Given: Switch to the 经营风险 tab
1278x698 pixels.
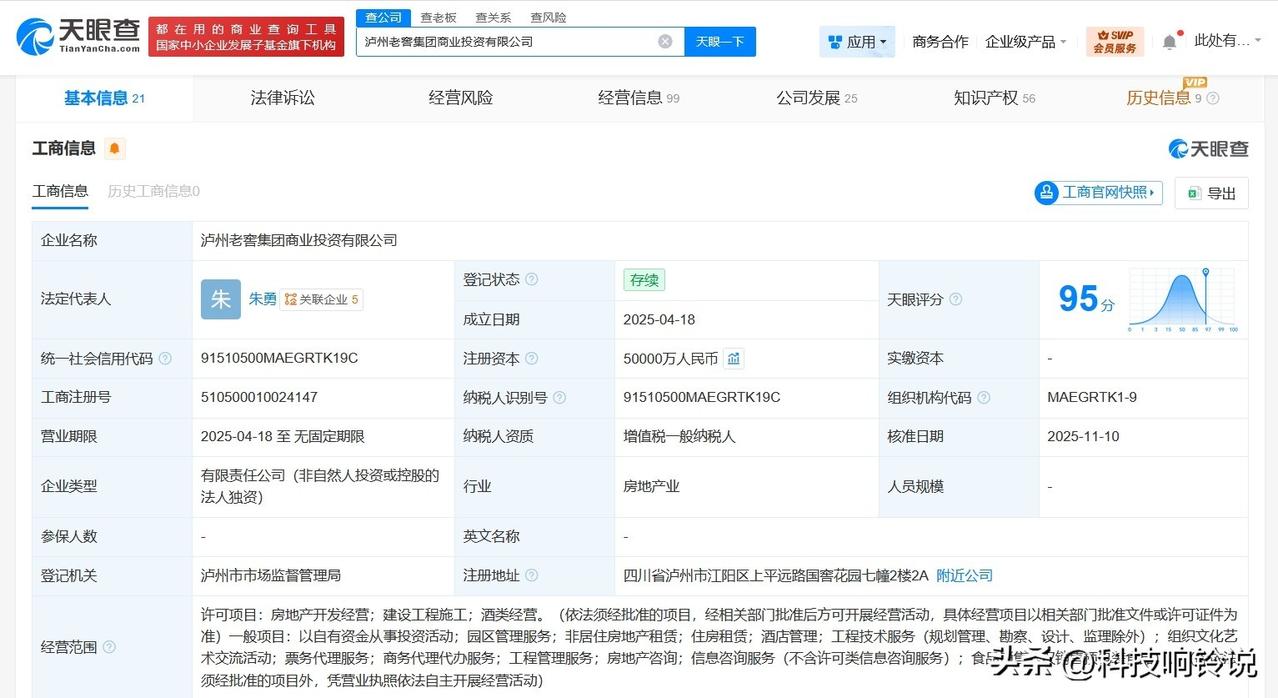Looking at the screenshot, I should (460, 98).
